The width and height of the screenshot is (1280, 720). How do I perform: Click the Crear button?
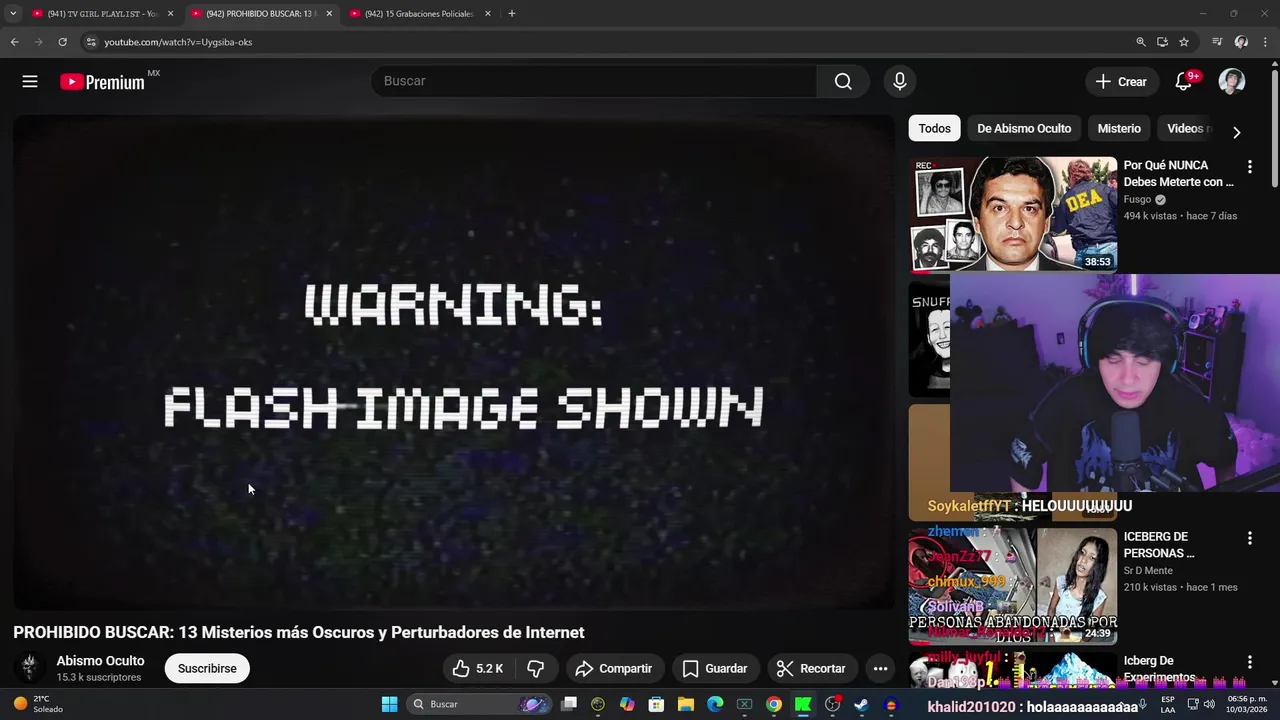(x=1121, y=82)
